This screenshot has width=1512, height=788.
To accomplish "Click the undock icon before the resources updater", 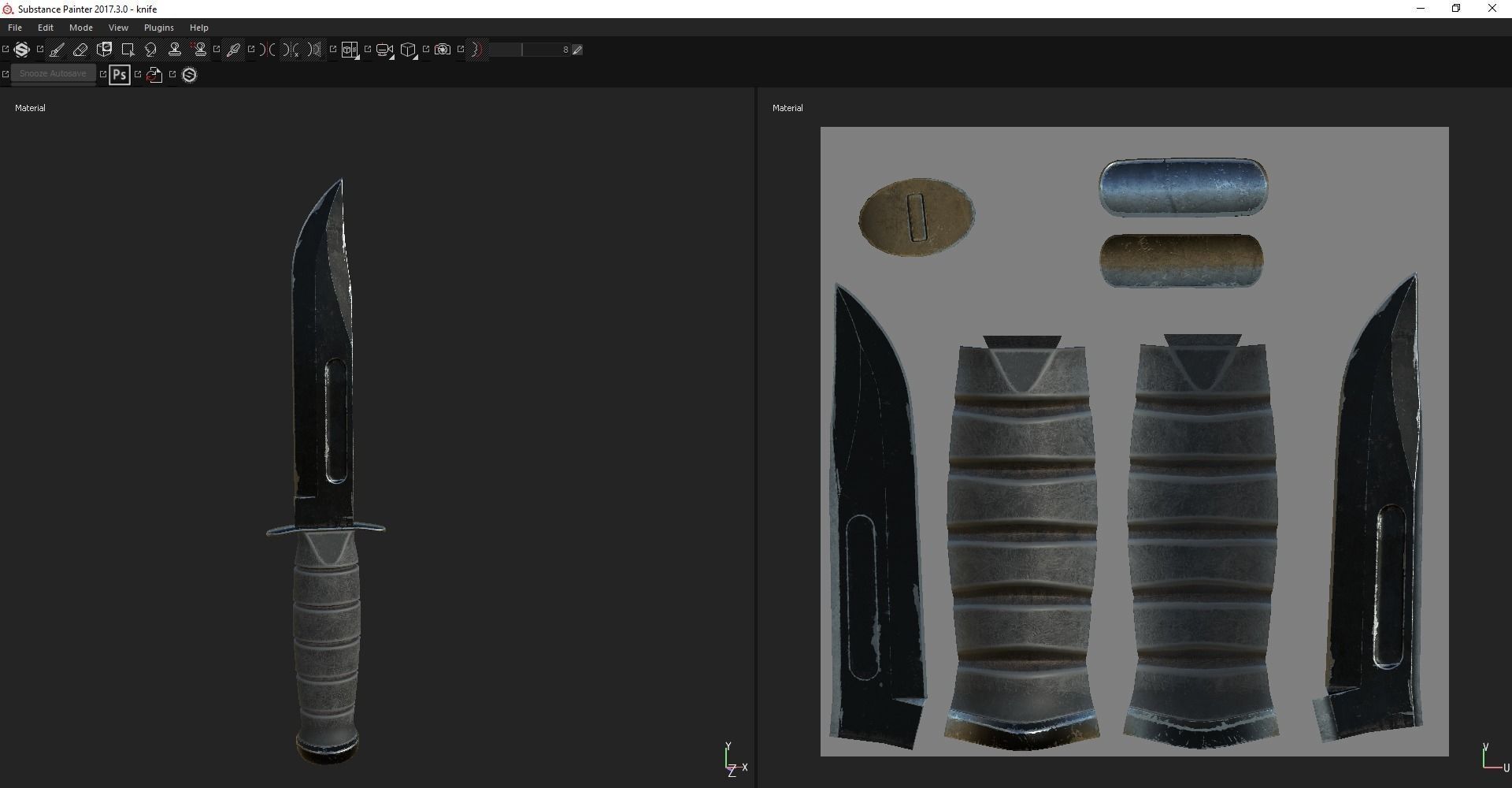I will pyautogui.click(x=137, y=74).
